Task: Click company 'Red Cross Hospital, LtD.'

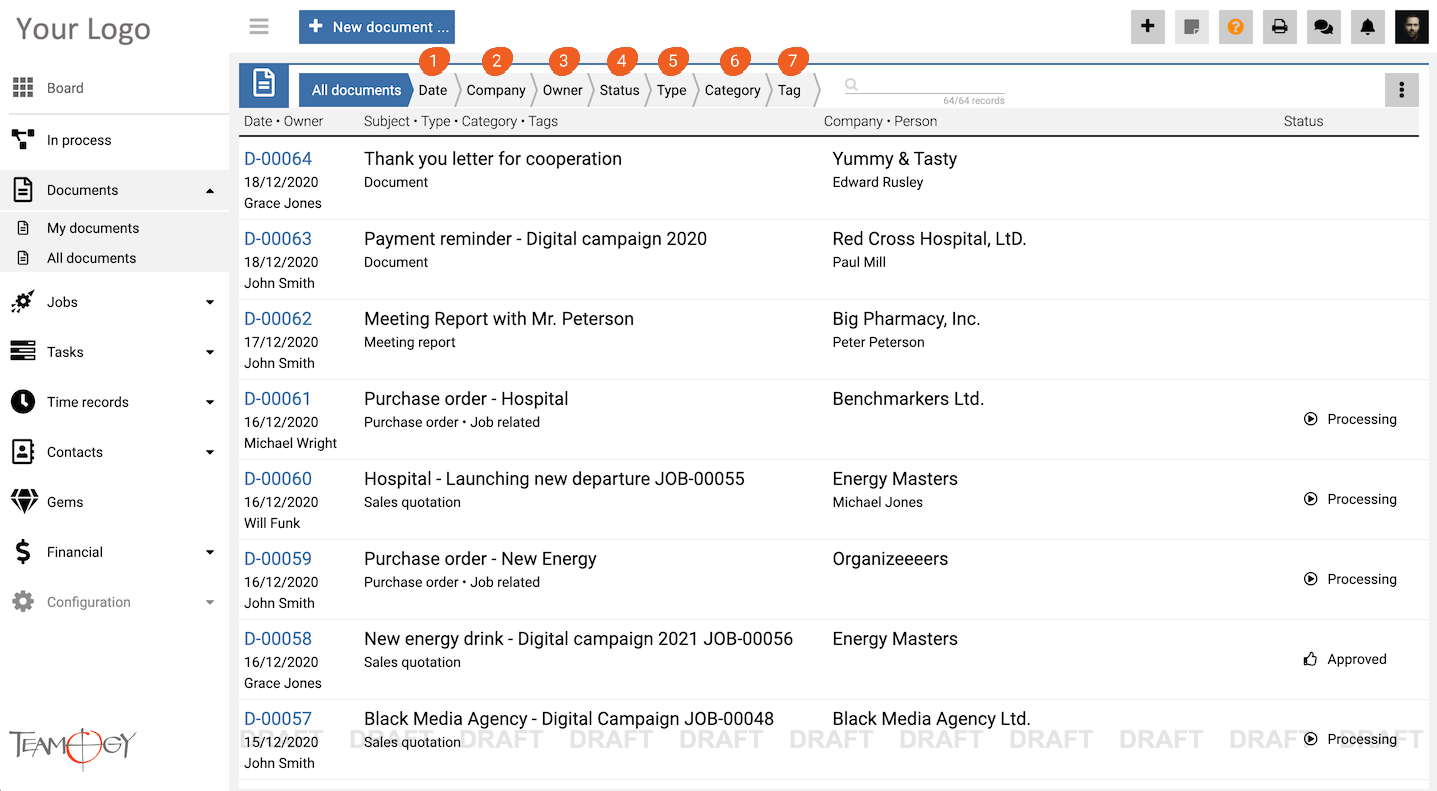Action: 929,239
